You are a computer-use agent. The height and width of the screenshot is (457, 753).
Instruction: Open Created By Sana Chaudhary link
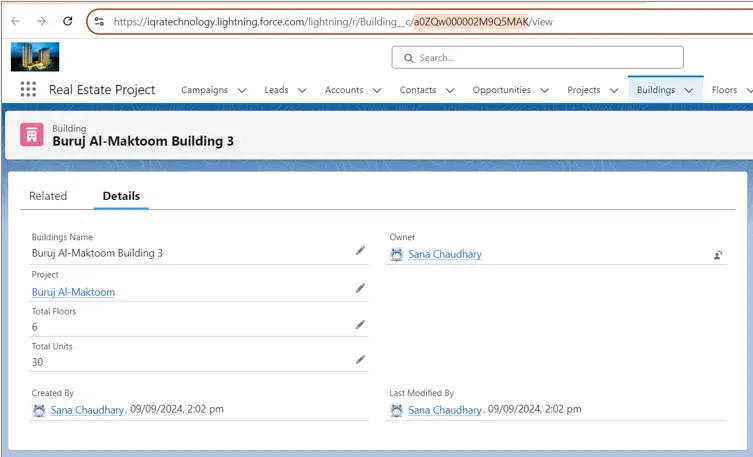(x=87, y=410)
